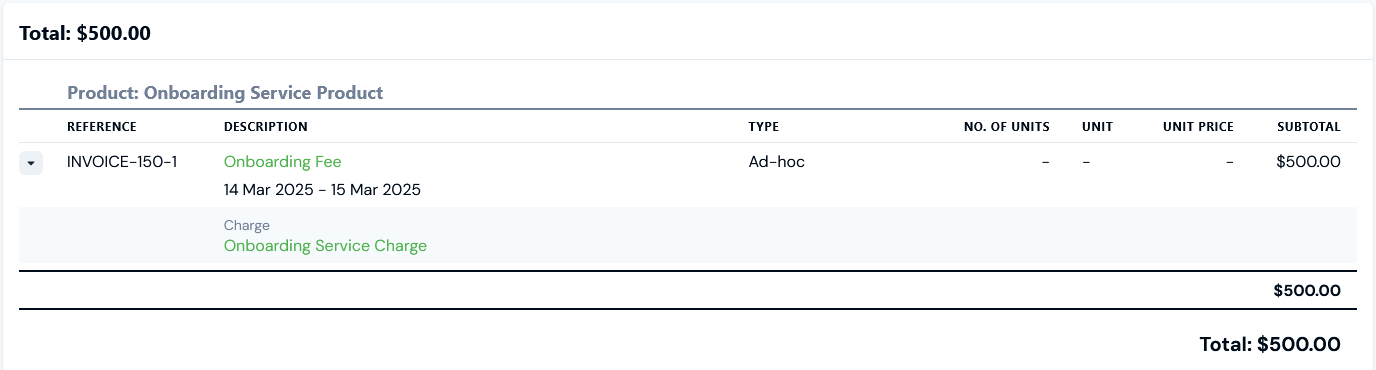Click the Reference column header

click(102, 127)
